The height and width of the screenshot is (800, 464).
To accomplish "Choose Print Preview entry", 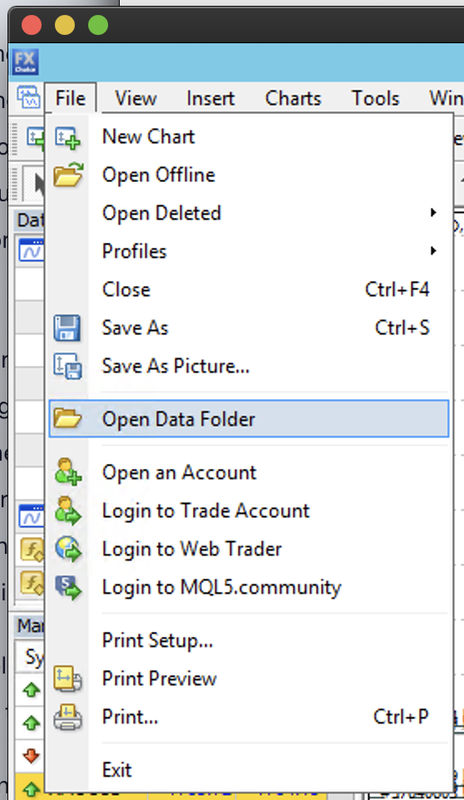I will 249,679.
